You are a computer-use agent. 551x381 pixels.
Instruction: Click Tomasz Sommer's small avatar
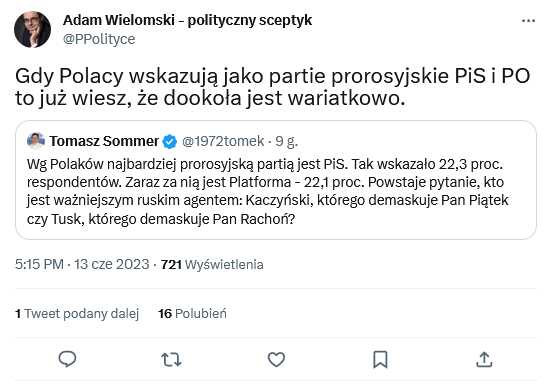pyautogui.click(x=35, y=141)
